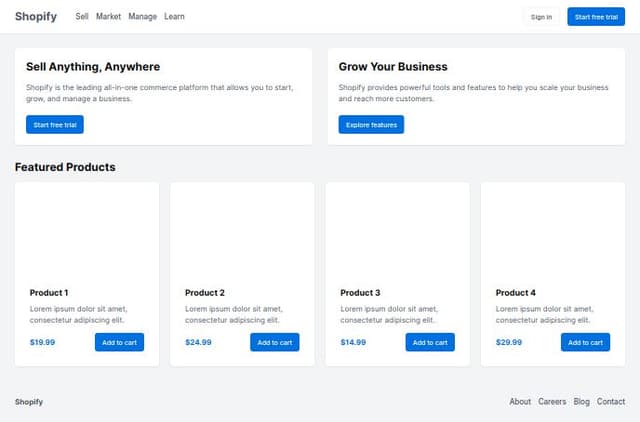Click the Product 2 title
Image resolution: width=640 pixels, height=422 pixels.
(205, 293)
